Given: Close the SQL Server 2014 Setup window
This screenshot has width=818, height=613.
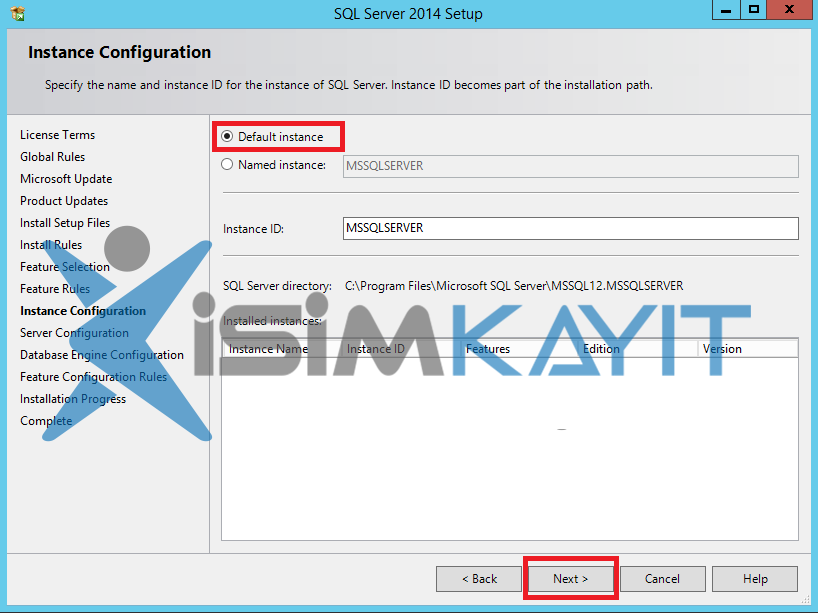Looking at the screenshot, I should [789, 10].
